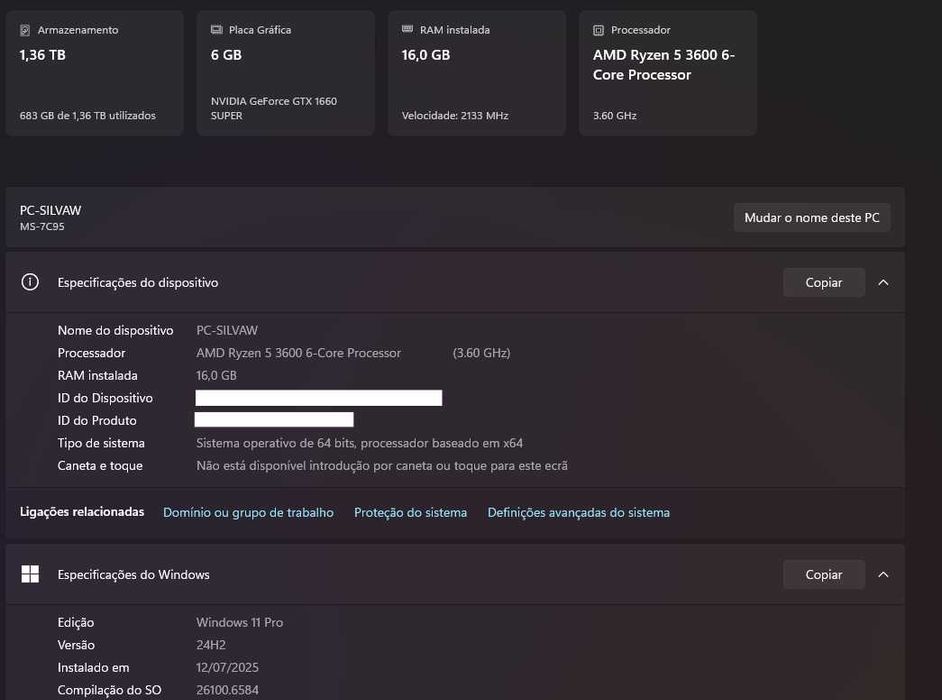Select the Processador value AMD Ryzen 5 3600

click(x=299, y=353)
